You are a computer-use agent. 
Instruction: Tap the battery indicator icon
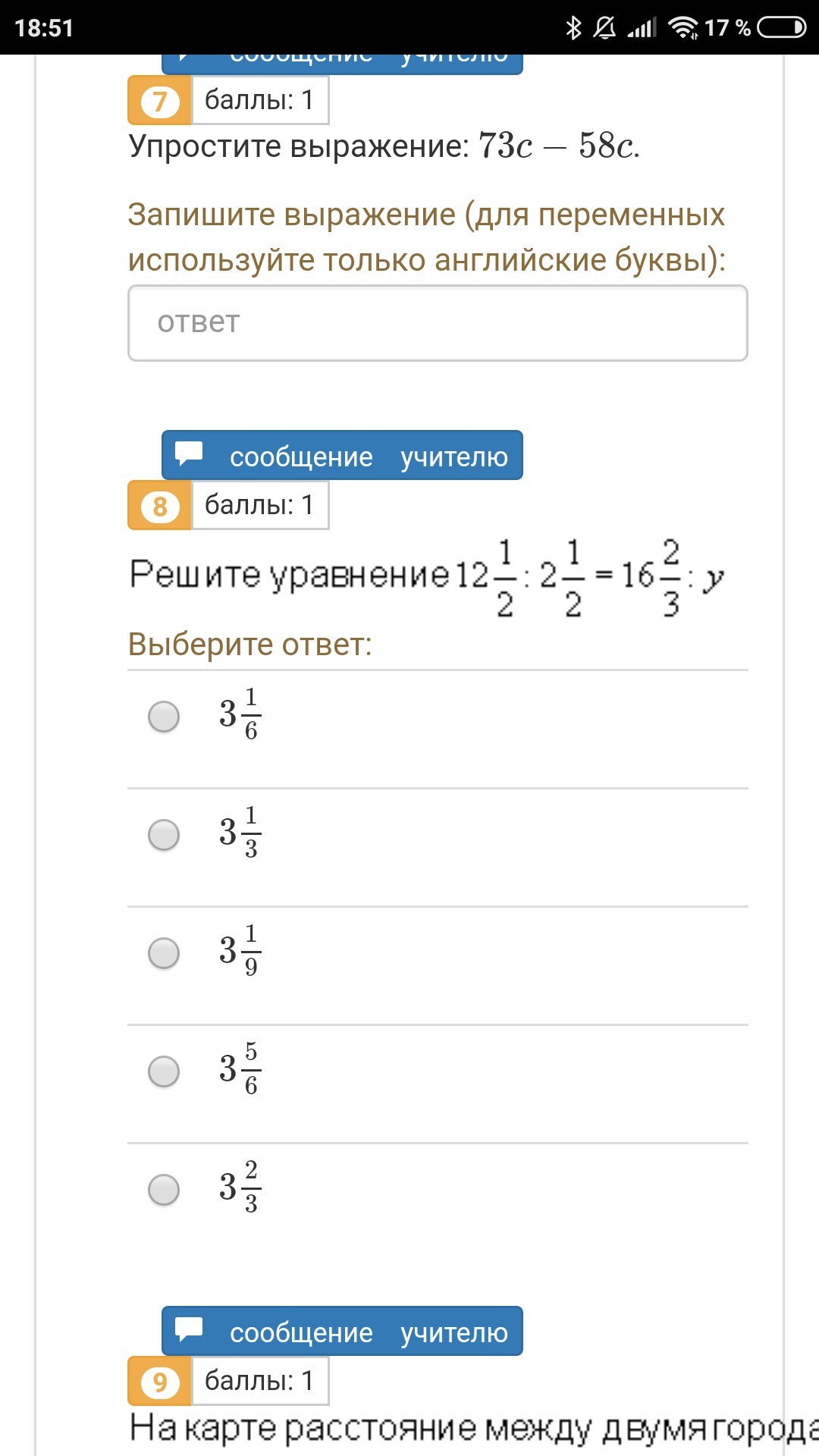pyautogui.click(x=782, y=28)
